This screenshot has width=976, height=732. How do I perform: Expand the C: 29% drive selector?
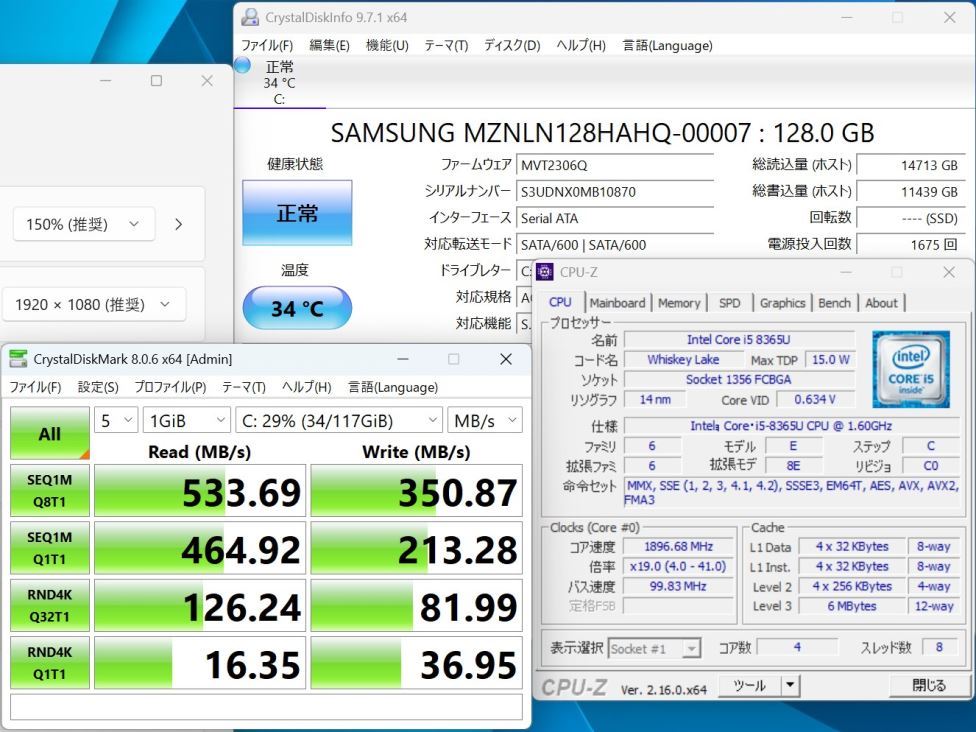coord(338,421)
